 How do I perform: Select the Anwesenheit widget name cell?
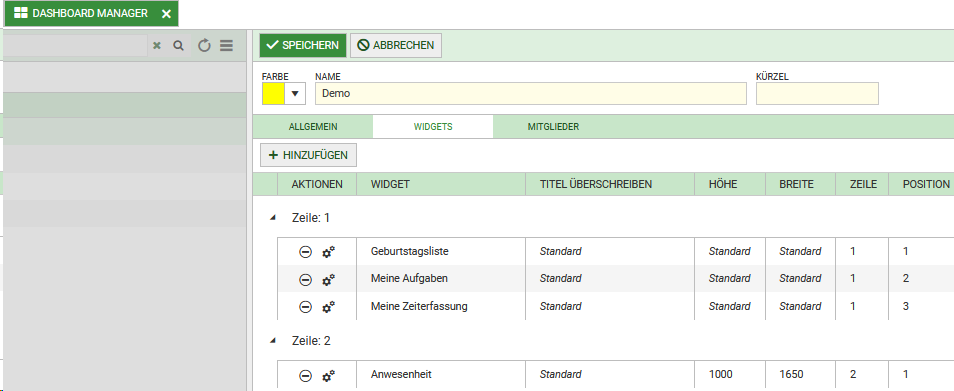[x=440, y=375]
